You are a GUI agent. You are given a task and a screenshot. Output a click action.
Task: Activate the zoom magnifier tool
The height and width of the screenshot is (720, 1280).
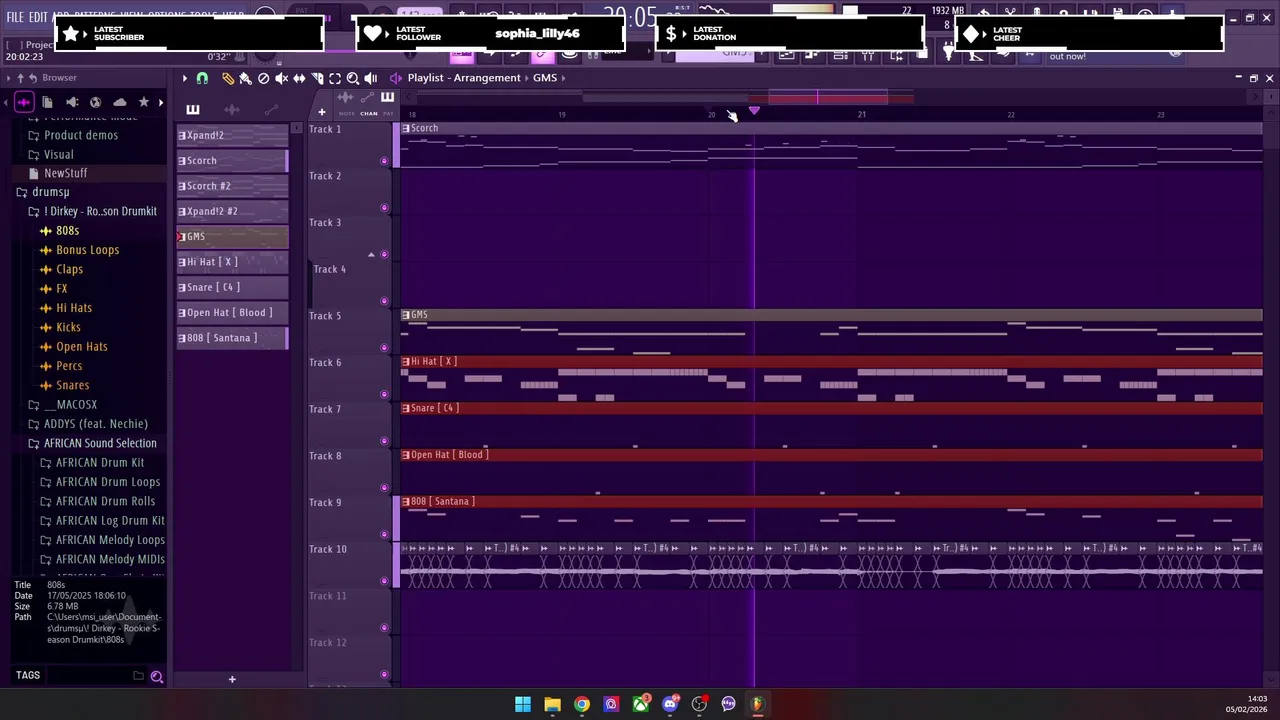353,78
